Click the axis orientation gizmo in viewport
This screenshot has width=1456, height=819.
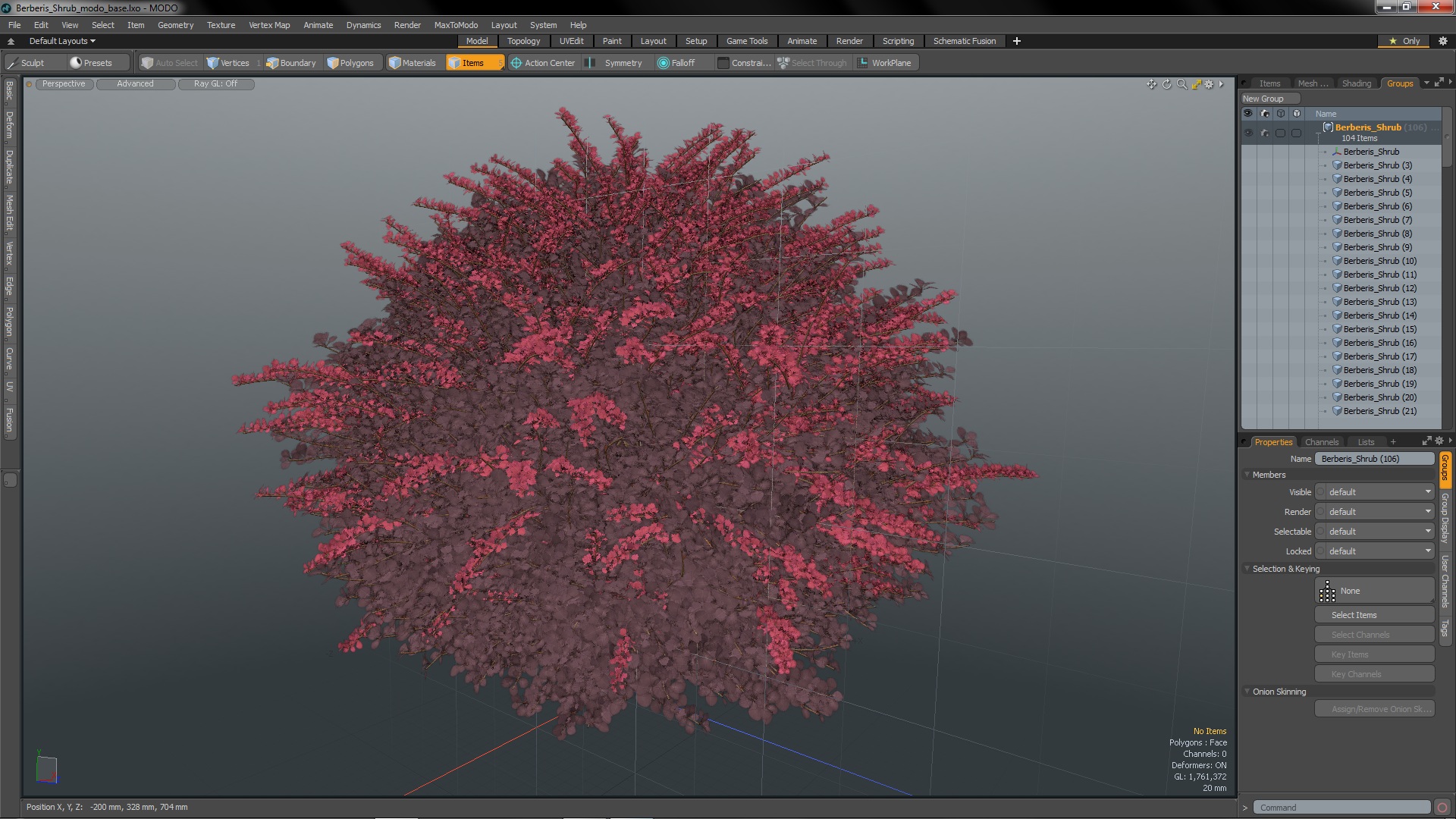coord(46,767)
